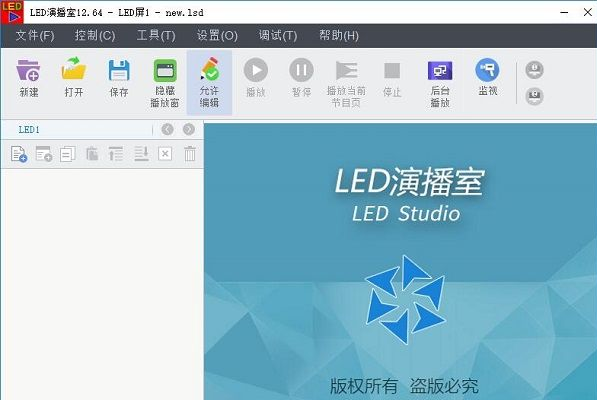Click the LED app icon in title bar
Image resolution: width=597 pixels, height=400 pixels.
point(12,12)
